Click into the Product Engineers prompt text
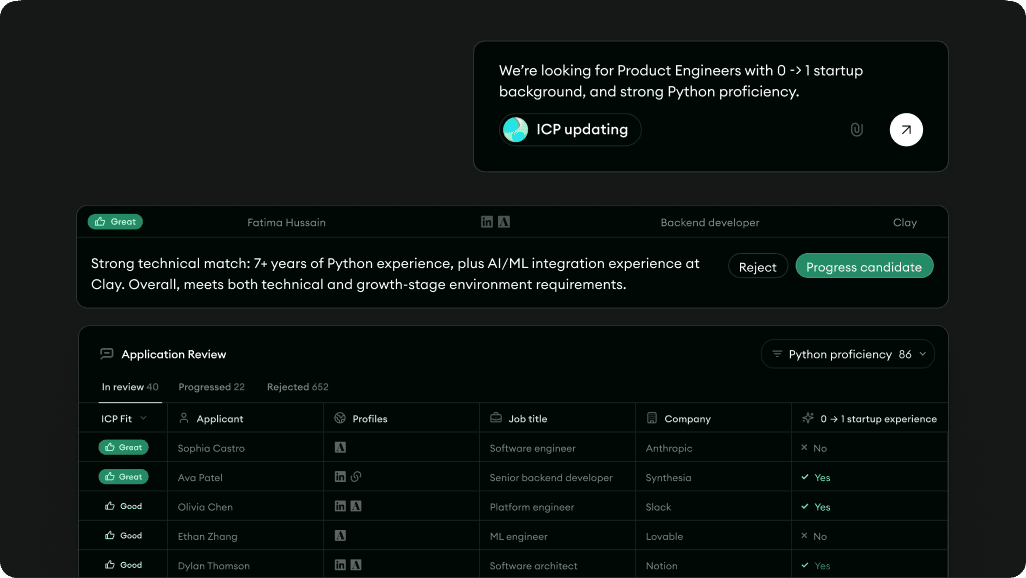The image size is (1026, 578). (680, 81)
